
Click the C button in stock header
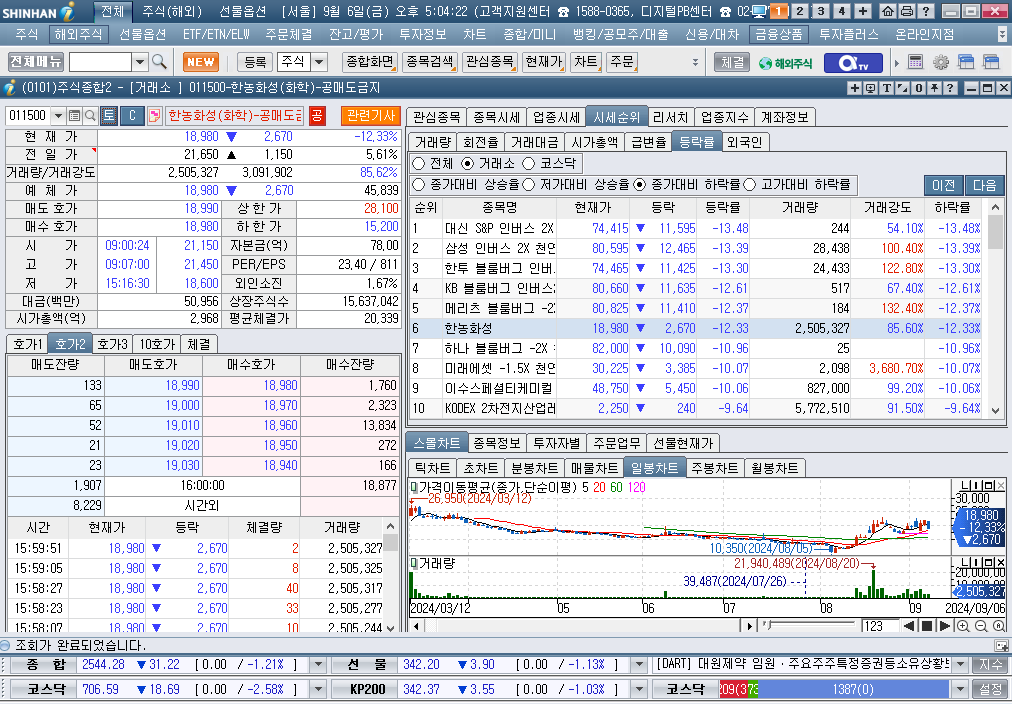132,116
